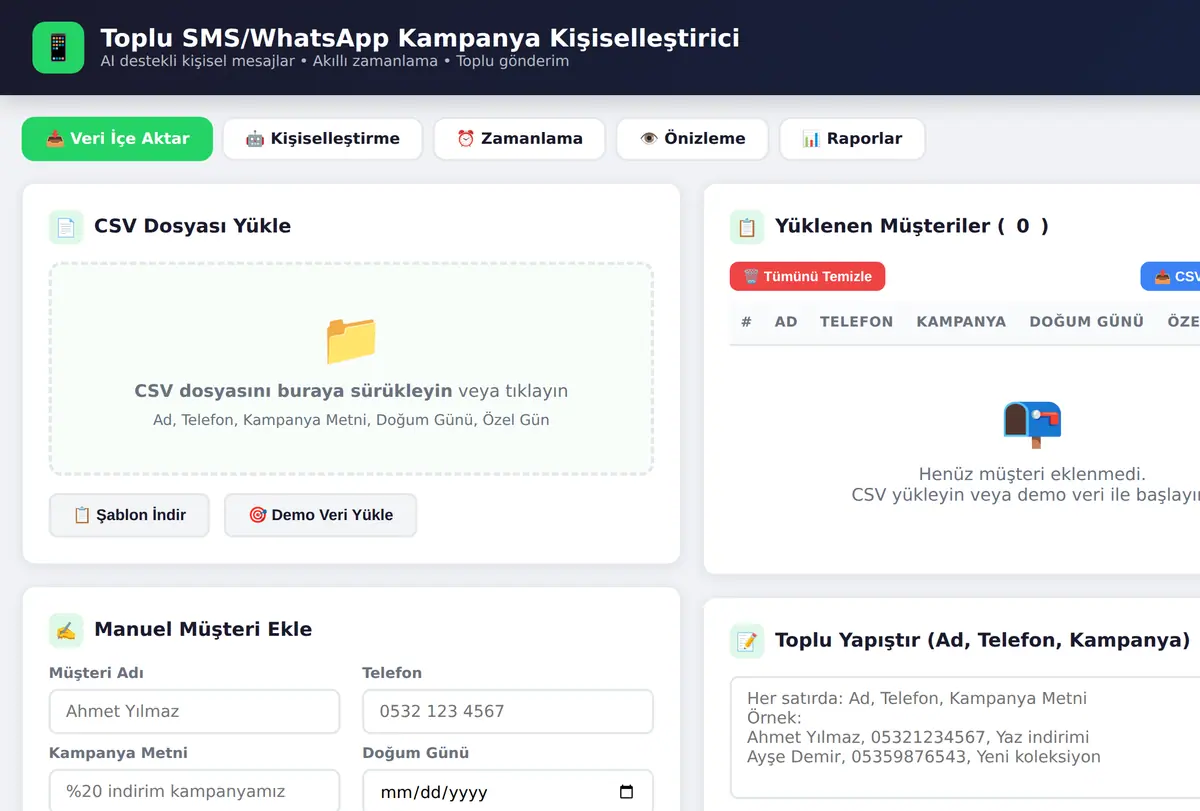Click the clipboard icon beside Yüklenen Müşteriler
This screenshot has width=1200, height=811.
(x=747, y=227)
